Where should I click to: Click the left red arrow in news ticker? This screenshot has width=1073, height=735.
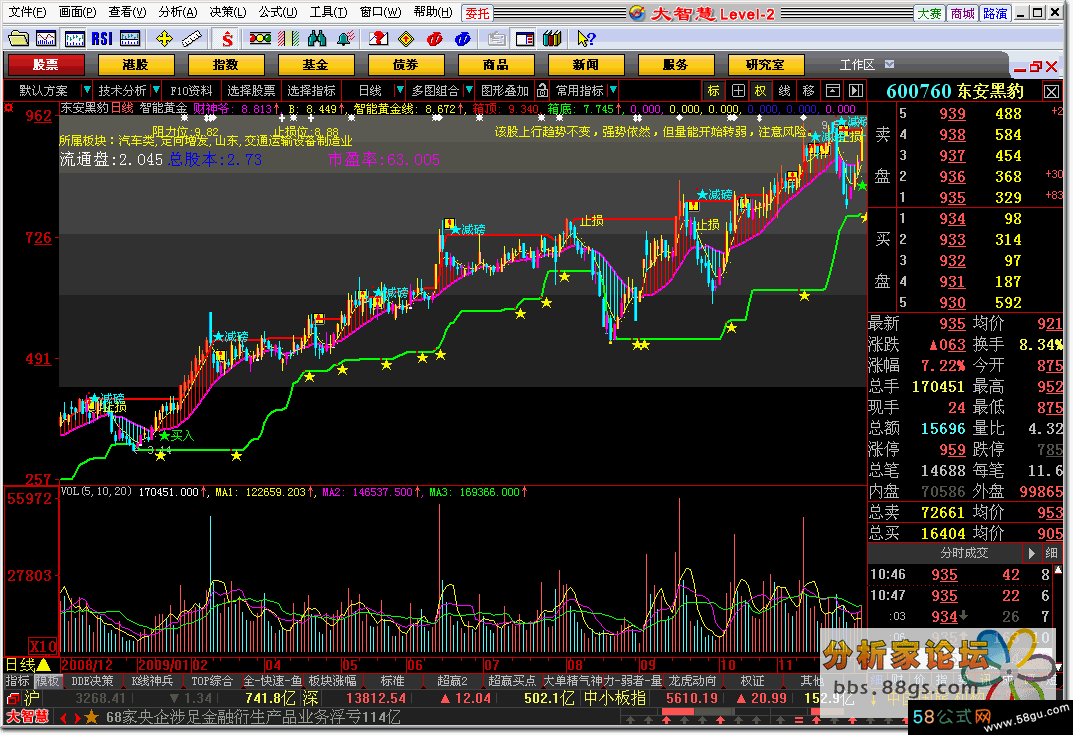point(64,718)
